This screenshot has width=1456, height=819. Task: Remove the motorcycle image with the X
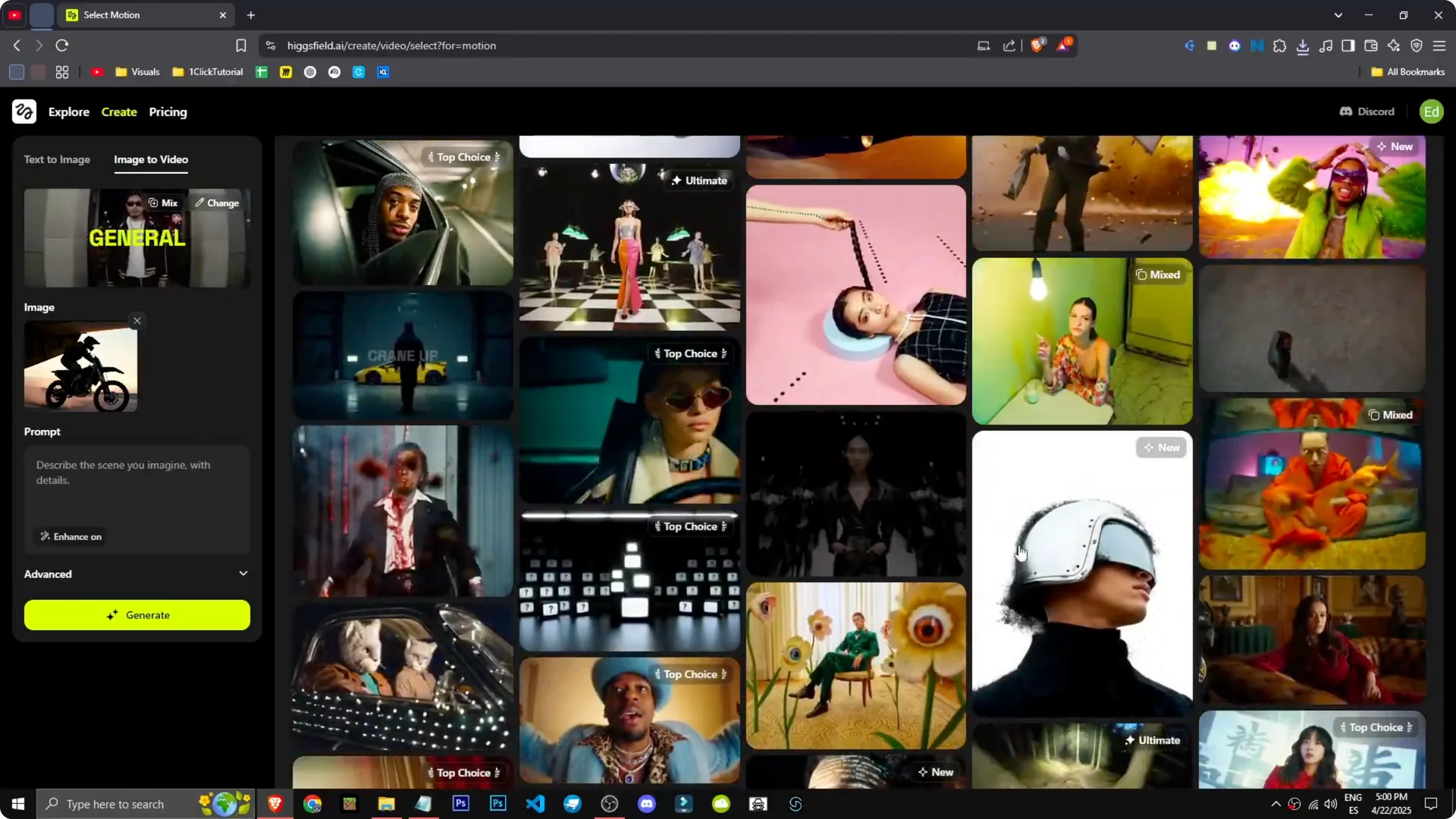[x=137, y=320]
